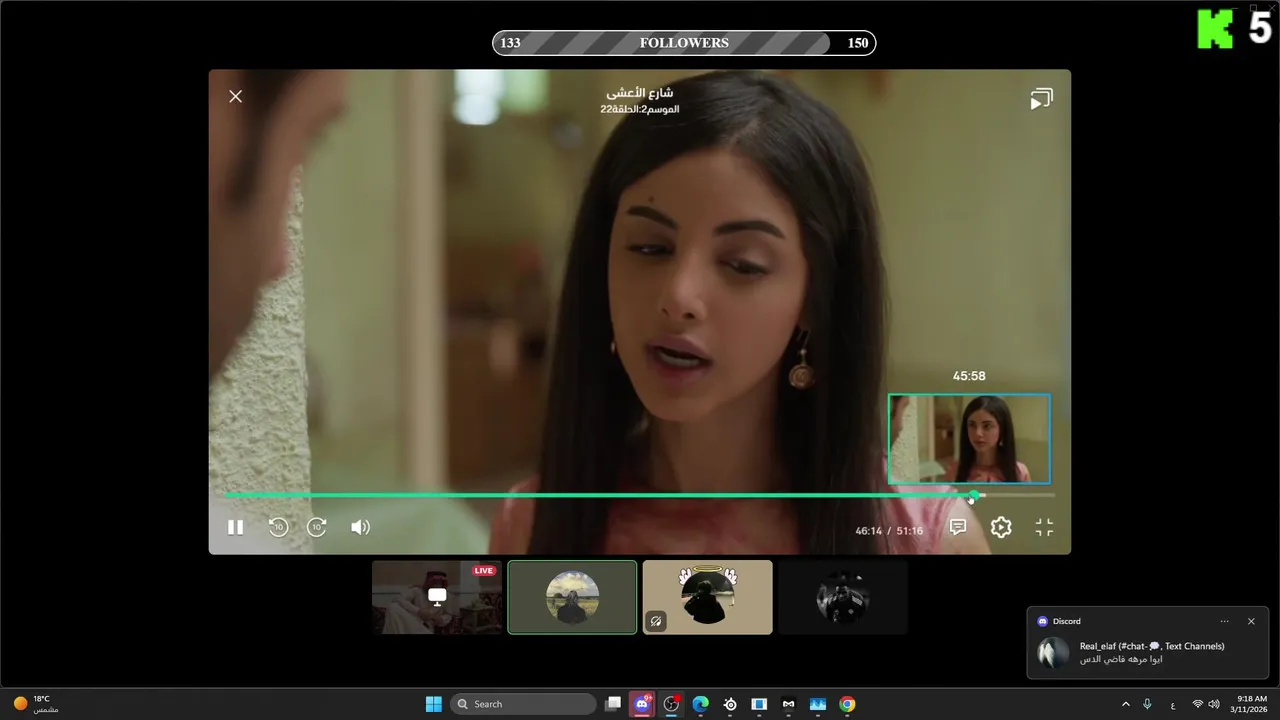The image size is (1280, 720).
Task: Click the taskbar Search box
Action: 523,704
